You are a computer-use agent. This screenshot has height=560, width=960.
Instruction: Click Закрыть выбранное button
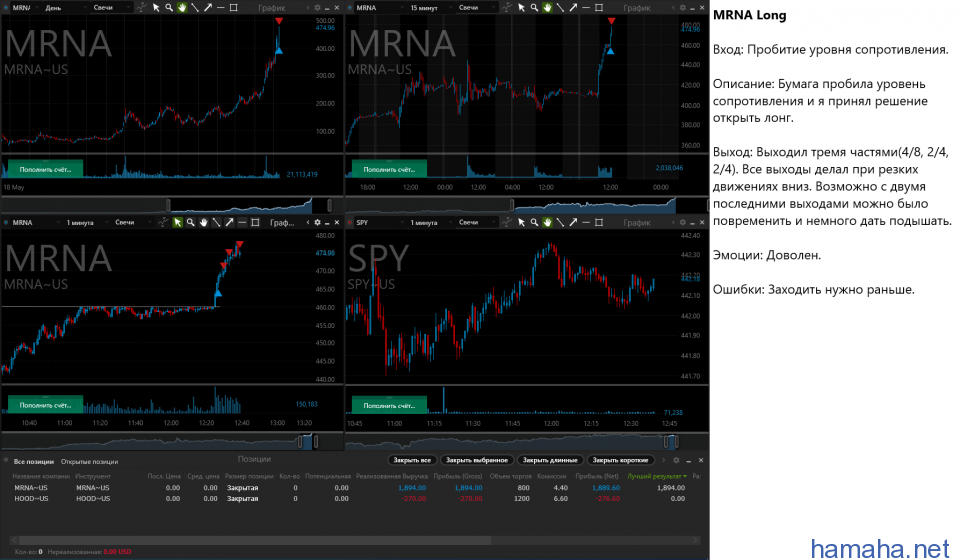point(476,460)
